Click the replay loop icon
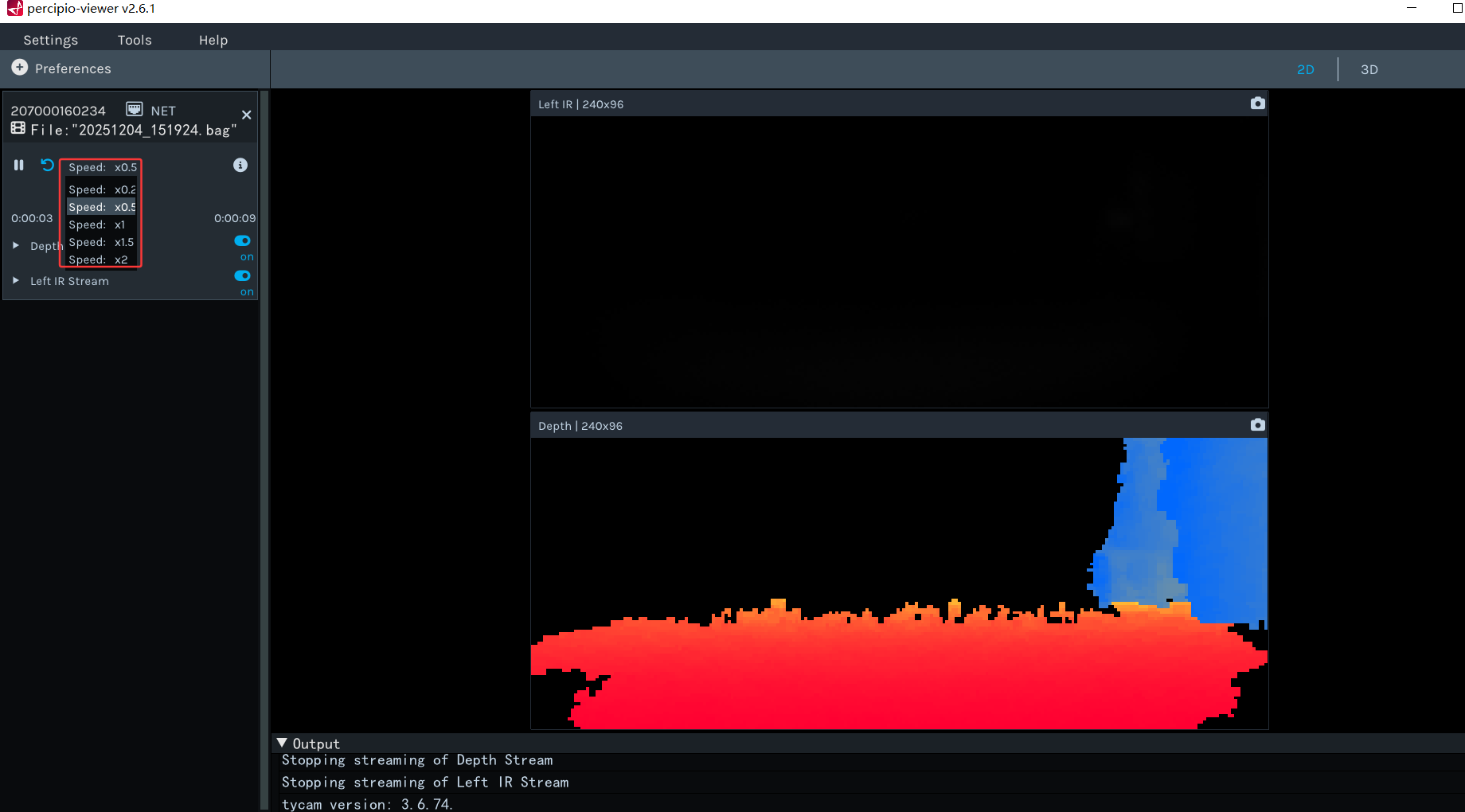This screenshot has width=1465, height=812. pyautogui.click(x=48, y=165)
